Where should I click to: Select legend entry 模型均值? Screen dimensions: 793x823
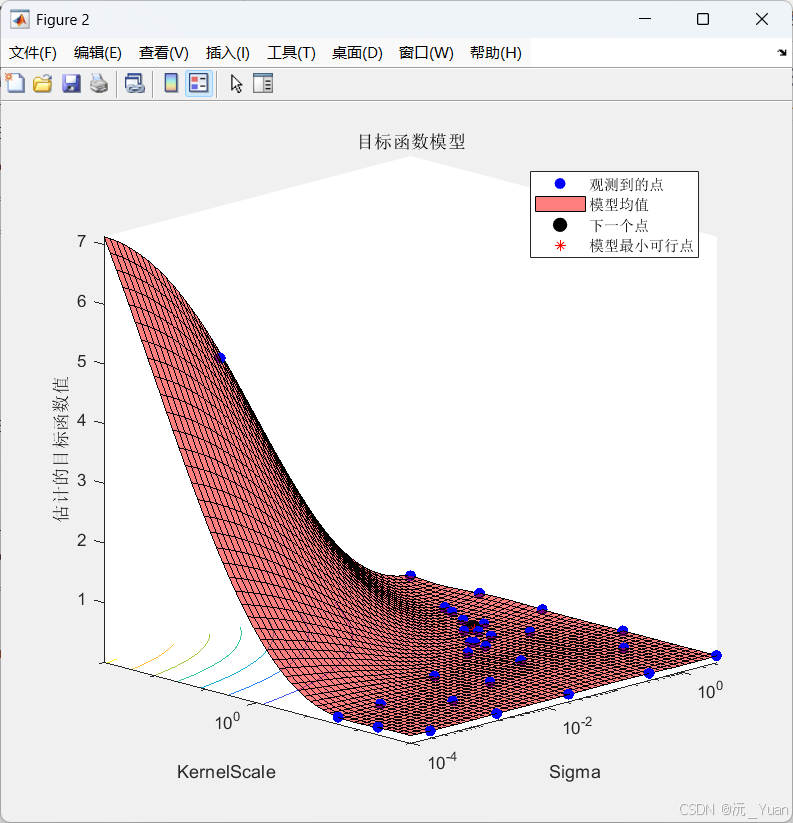click(x=619, y=205)
